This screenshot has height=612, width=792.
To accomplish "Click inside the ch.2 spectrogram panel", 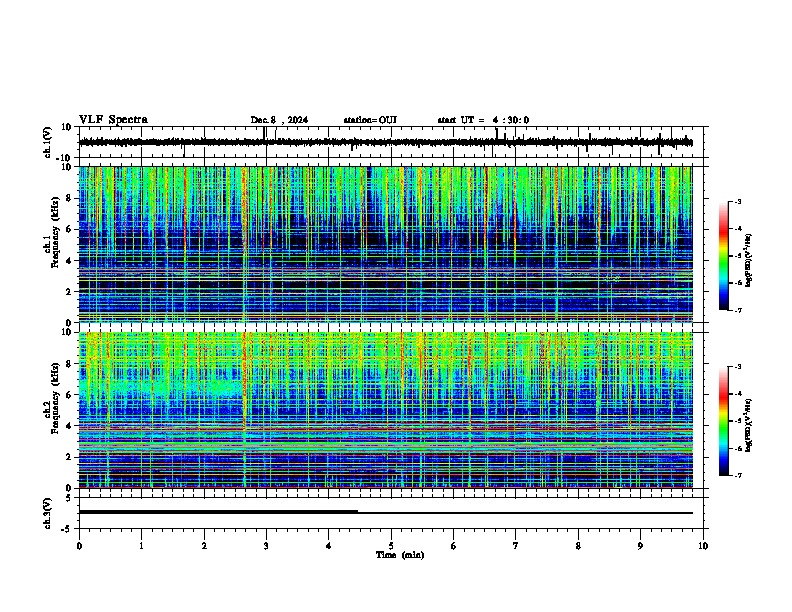I will pyautogui.click(x=385, y=410).
